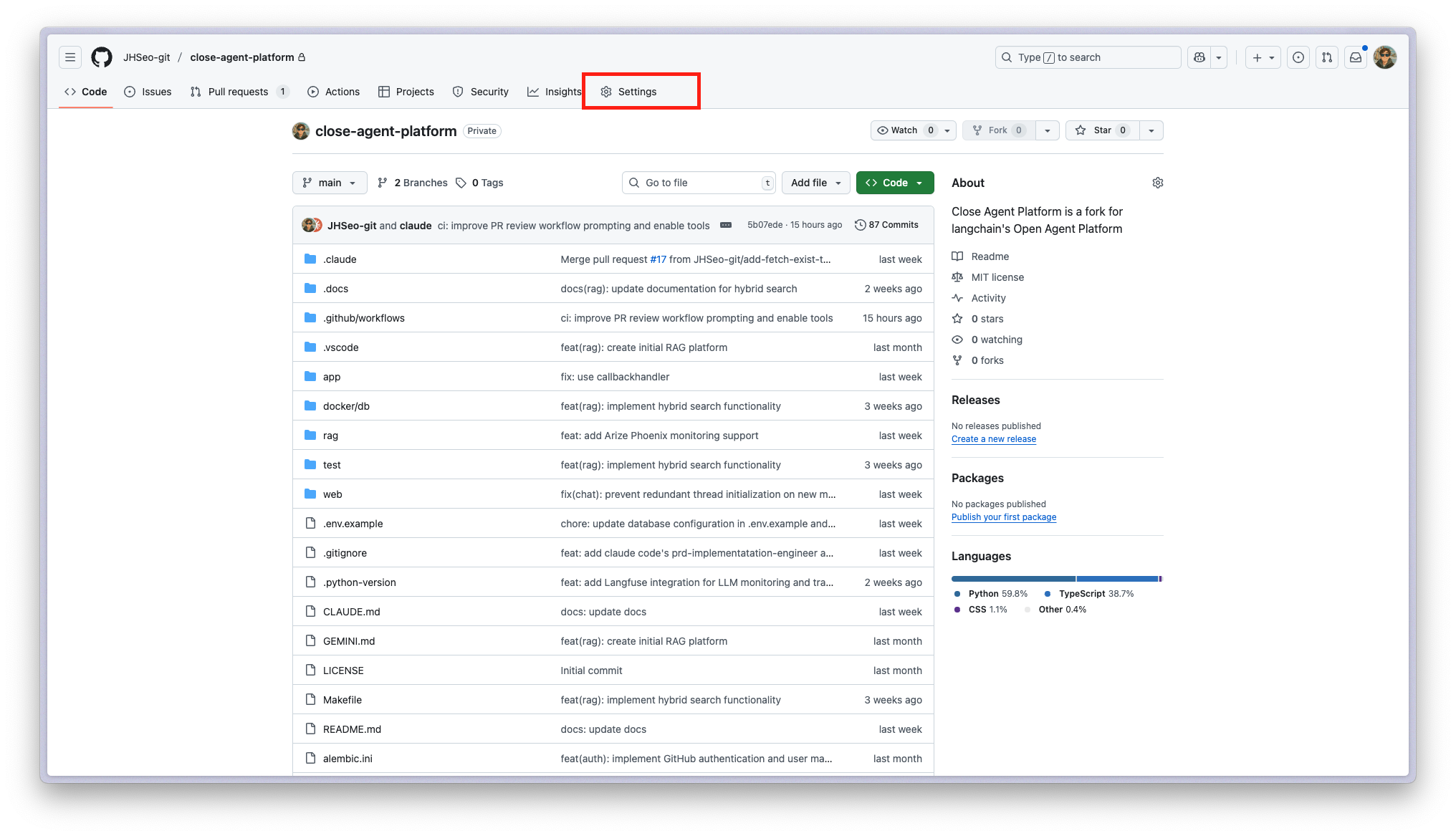Open the Copilot chat icon
This screenshot has height=836, width=1456.
coord(1199,57)
